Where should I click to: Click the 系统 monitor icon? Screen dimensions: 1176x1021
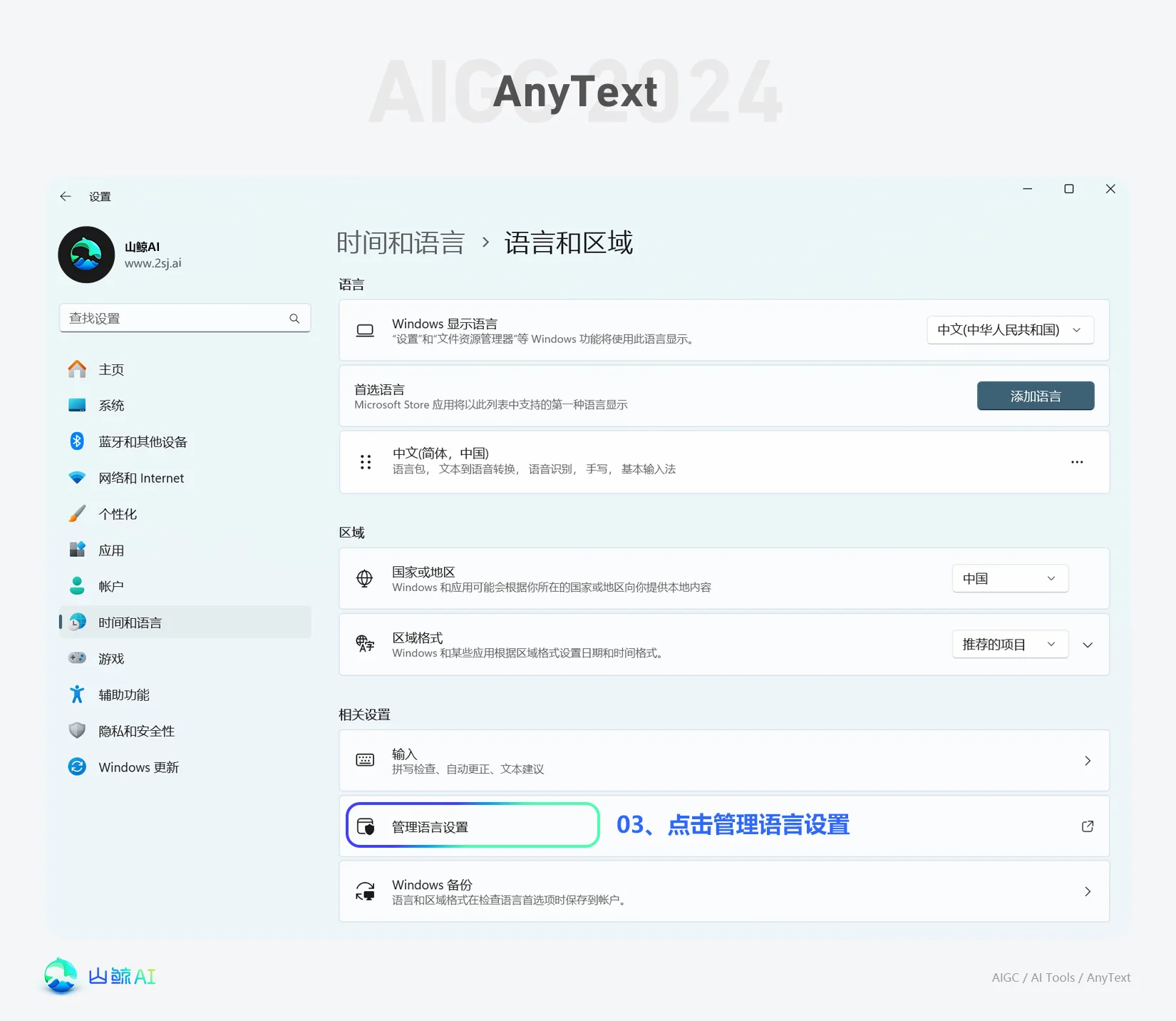(x=77, y=405)
